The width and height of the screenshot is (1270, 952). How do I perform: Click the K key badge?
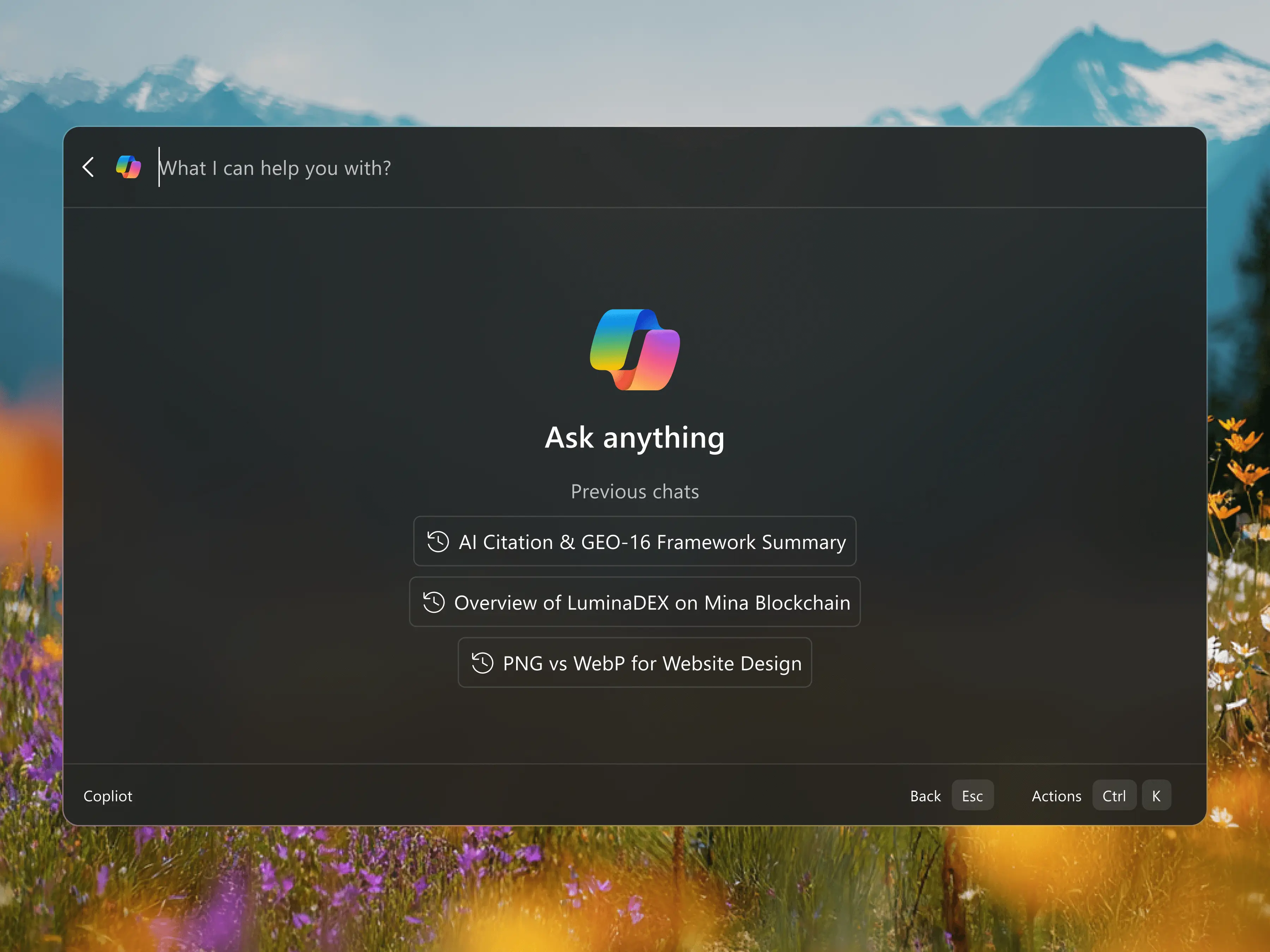[x=1156, y=795]
